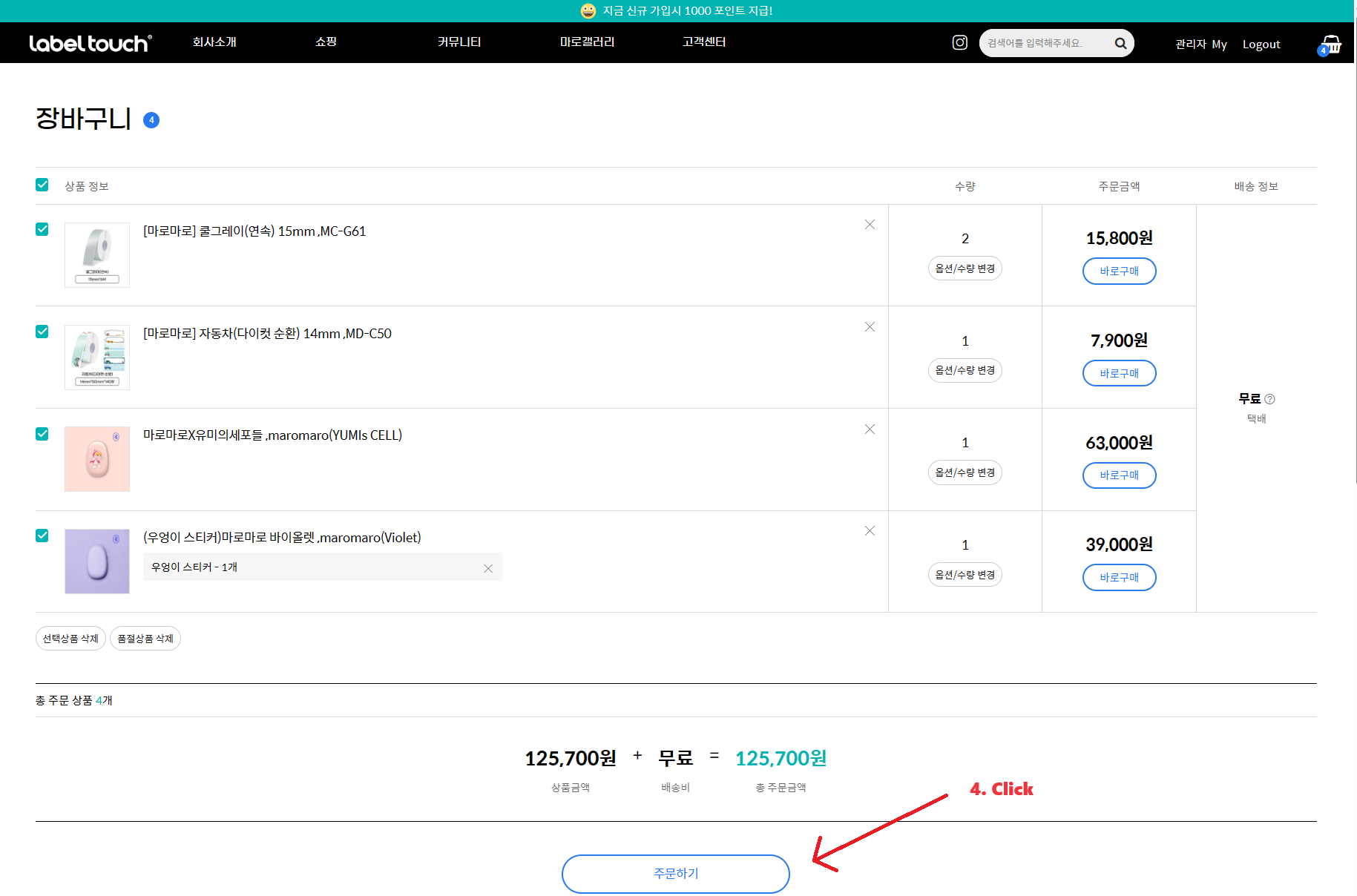The width and height of the screenshot is (1357, 896).
Task: Change option/quantity for MC-G61 item
Action: tap(965, 269)
